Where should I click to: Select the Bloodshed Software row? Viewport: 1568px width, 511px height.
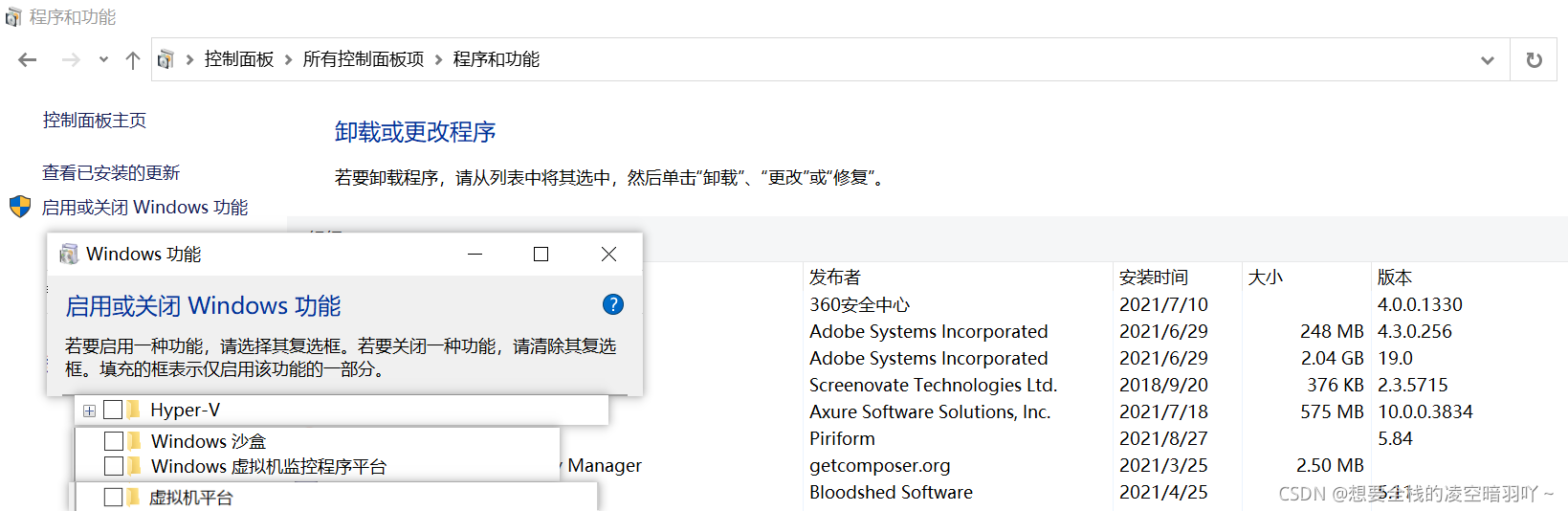click(x=892, y=492)
